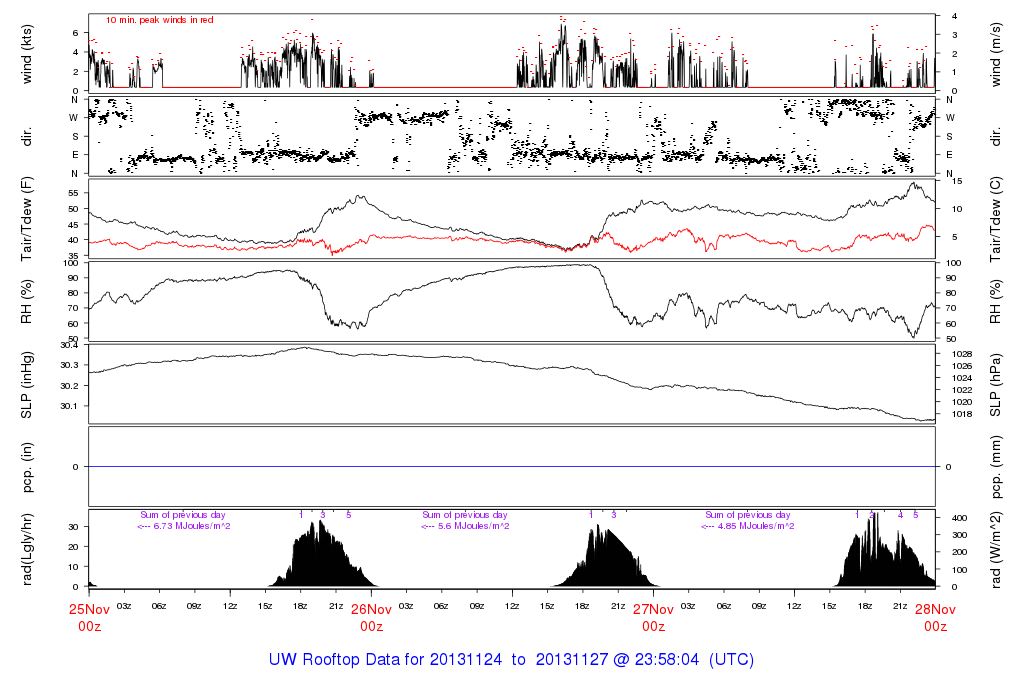
Task: Click the 28Nov 00z date marker
Action: click(x=935, y=617)
